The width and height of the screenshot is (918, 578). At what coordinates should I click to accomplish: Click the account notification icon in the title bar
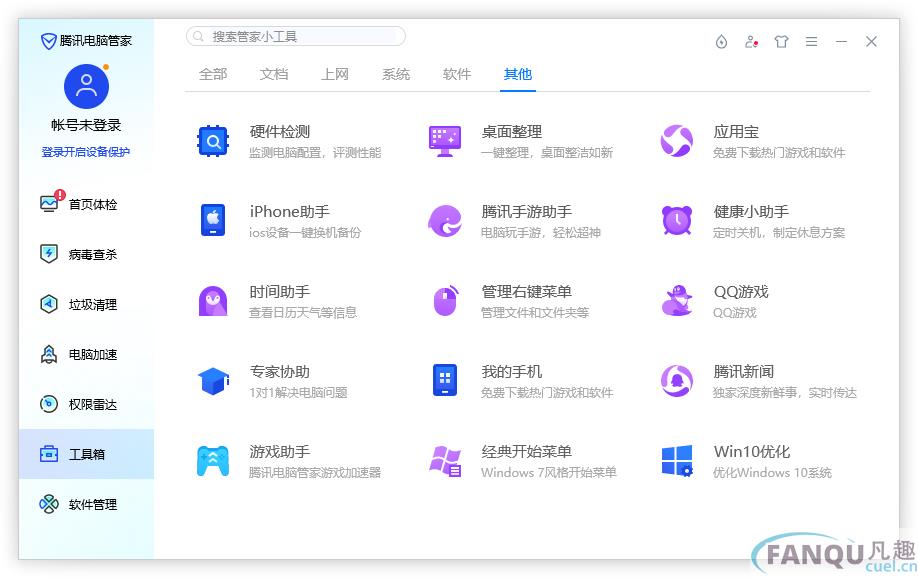751,42
